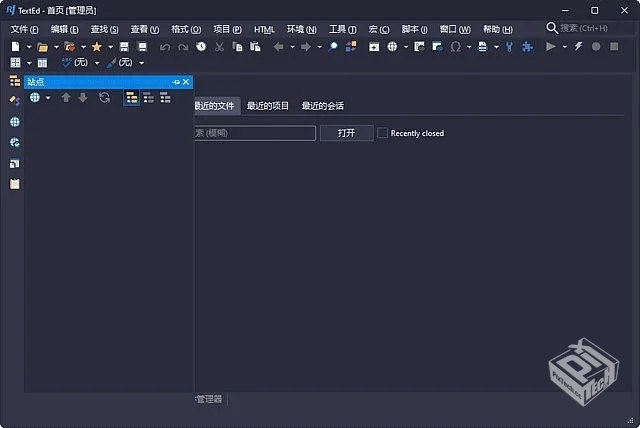The image size is (640, 428).
Task: Create a new file with the blank page icon
Action: pos(16,47)
